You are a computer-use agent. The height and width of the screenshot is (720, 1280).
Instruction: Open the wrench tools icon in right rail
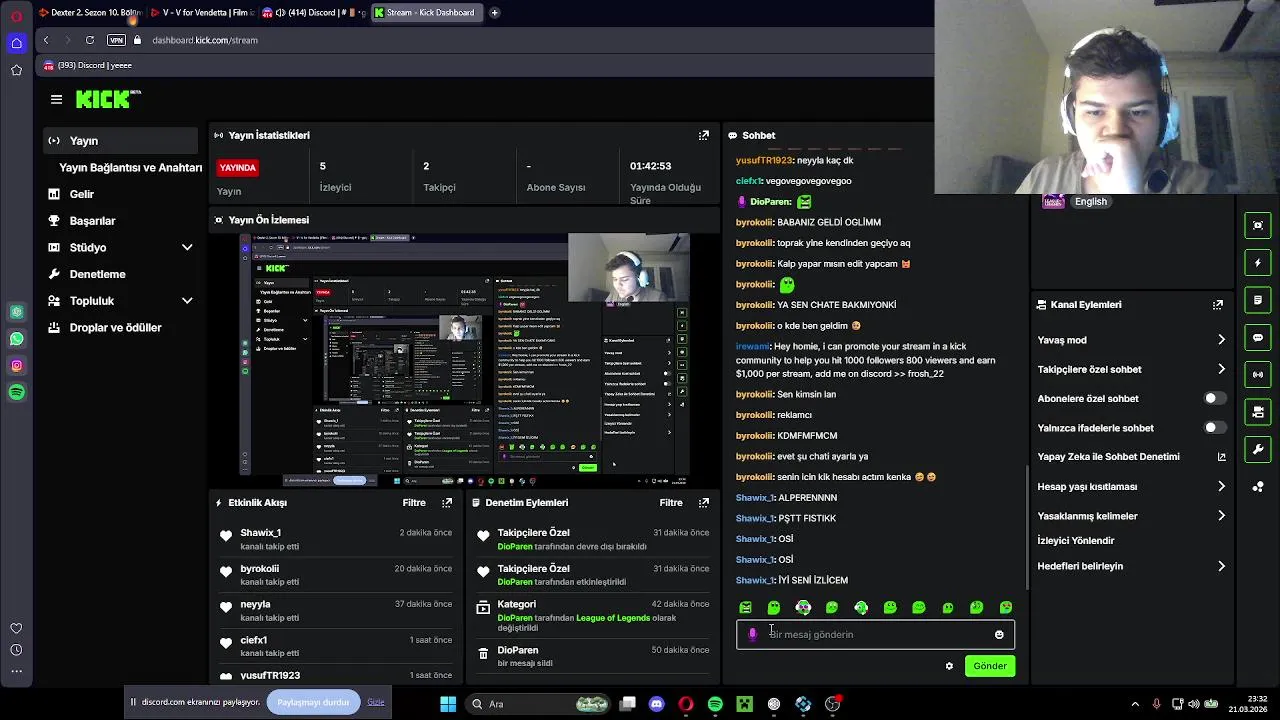point(1258,449)
